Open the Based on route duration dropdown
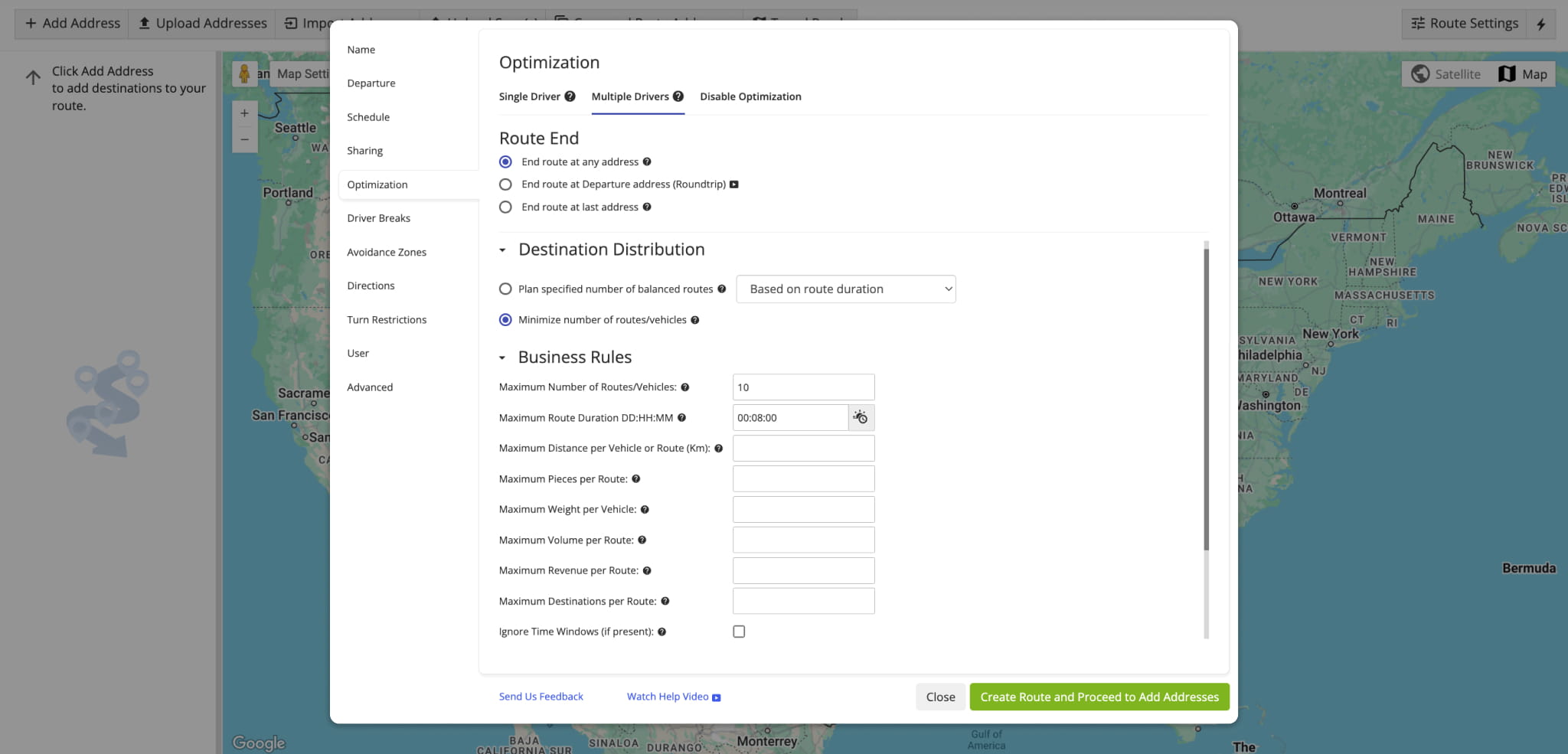This screenshot has height=754, width=1568. pyautogui.click(x=845, y=289)
